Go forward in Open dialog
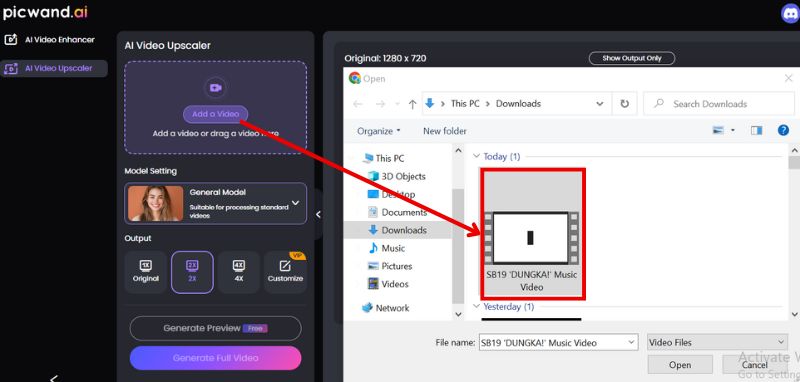 380,104
